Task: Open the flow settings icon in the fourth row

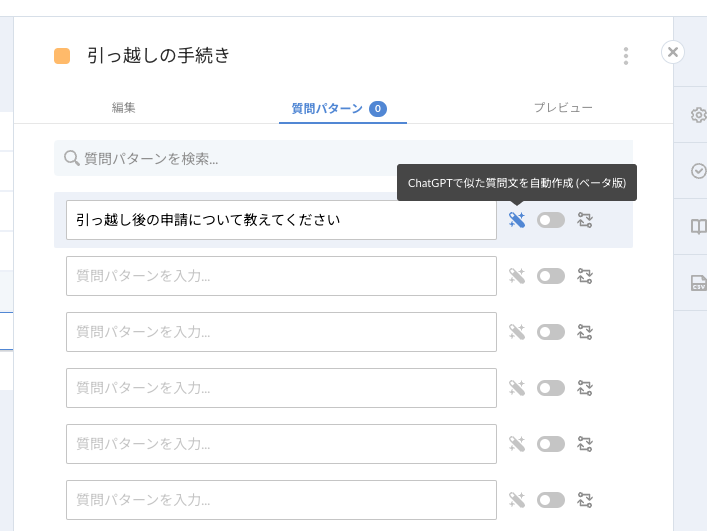Action: tap(585, 388)
